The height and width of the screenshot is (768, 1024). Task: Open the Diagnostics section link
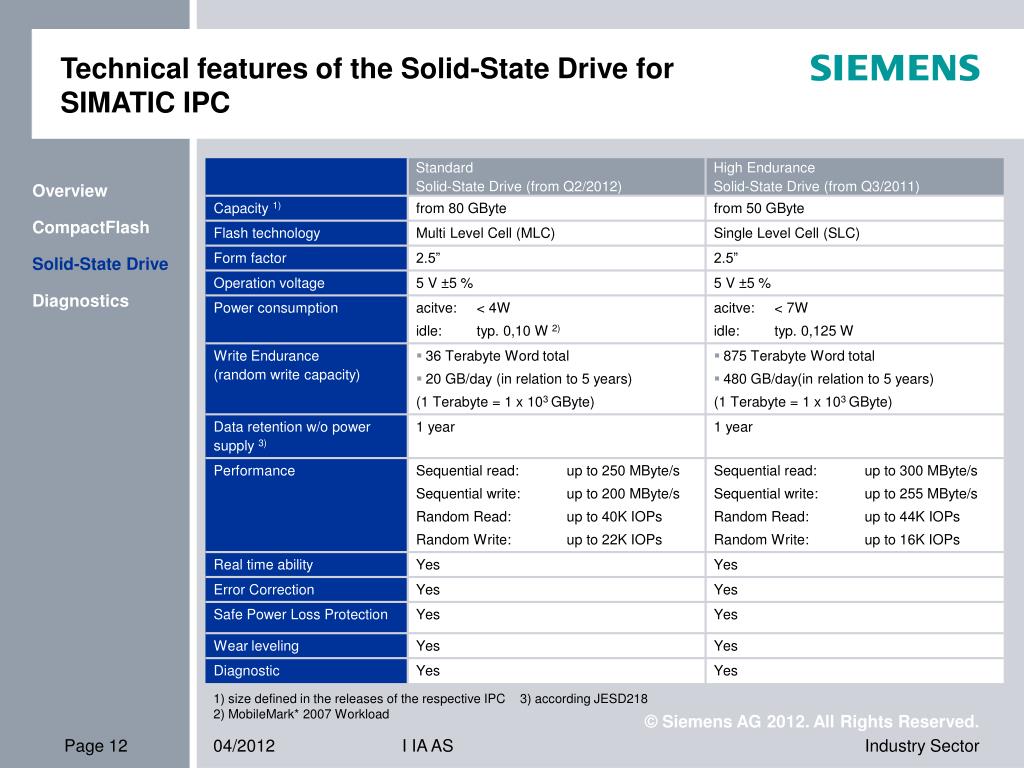click(80, 300)
